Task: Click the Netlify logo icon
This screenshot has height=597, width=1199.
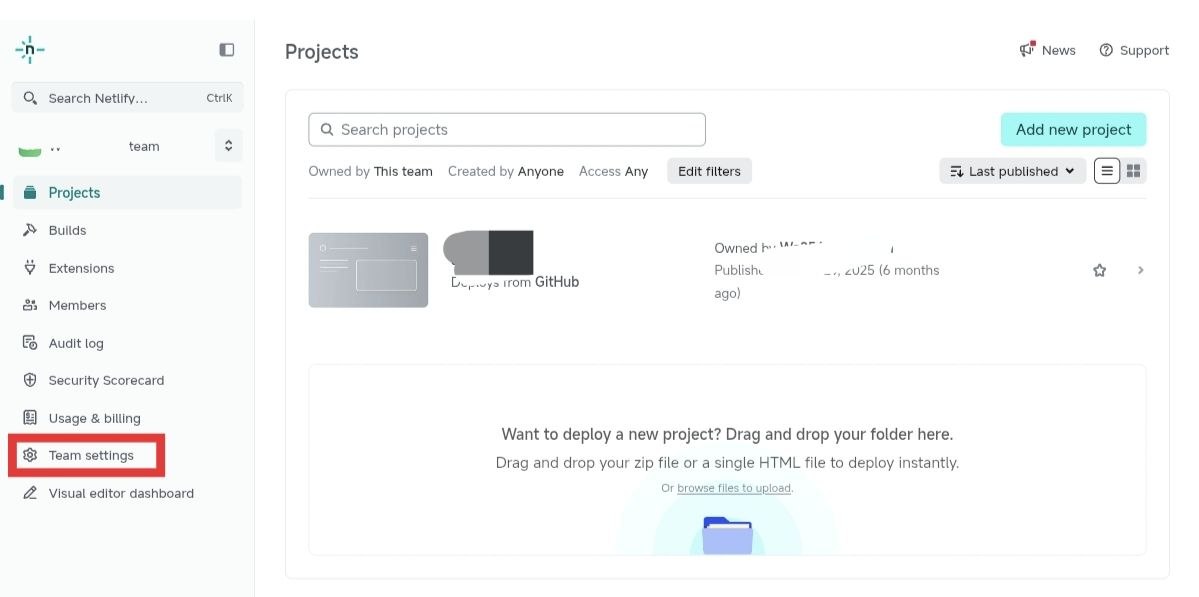Action: [30, 50]
